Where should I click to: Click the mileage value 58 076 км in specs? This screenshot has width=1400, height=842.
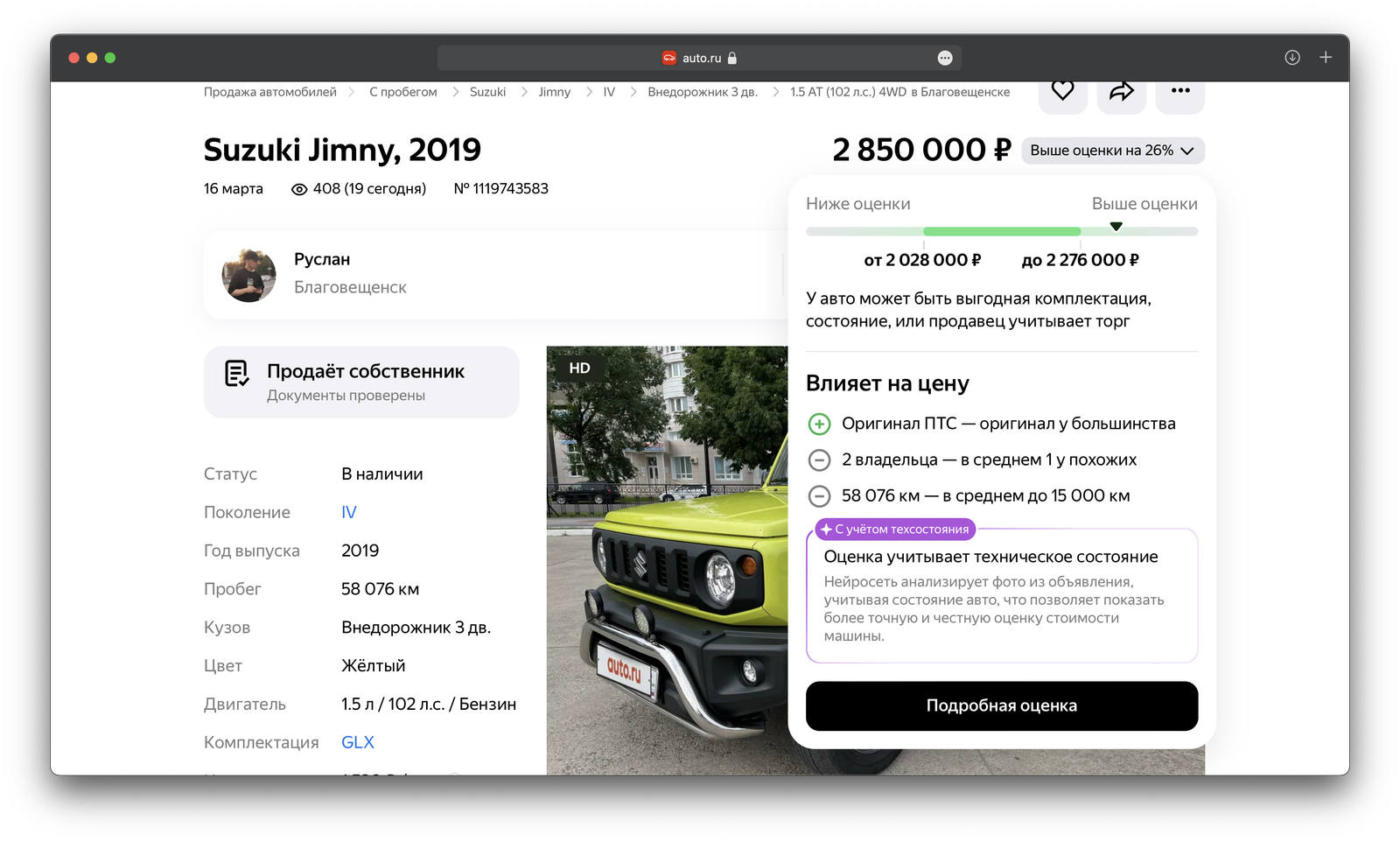[380, 590]
